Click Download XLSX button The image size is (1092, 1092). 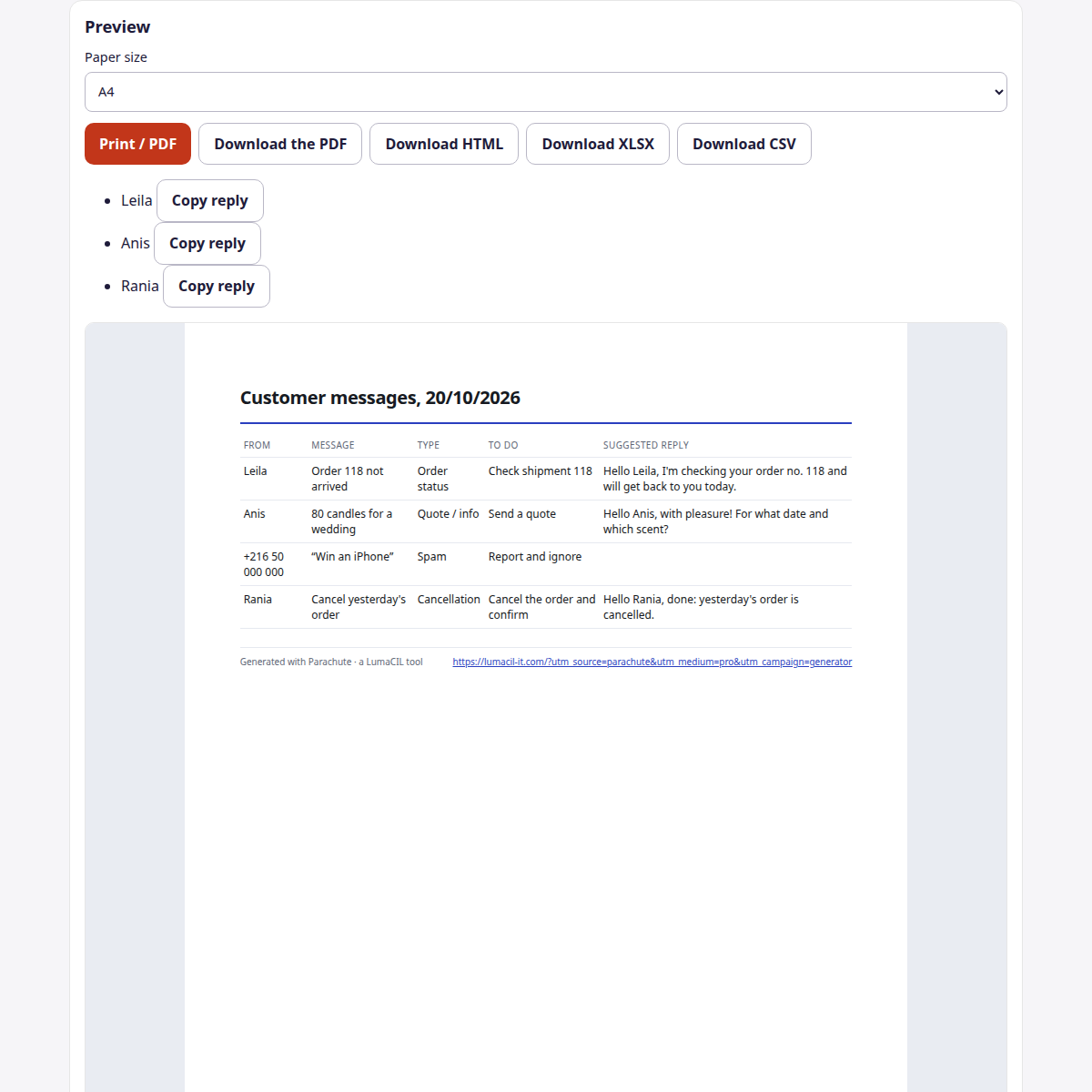pyautogui.click(x=598, y=144)
